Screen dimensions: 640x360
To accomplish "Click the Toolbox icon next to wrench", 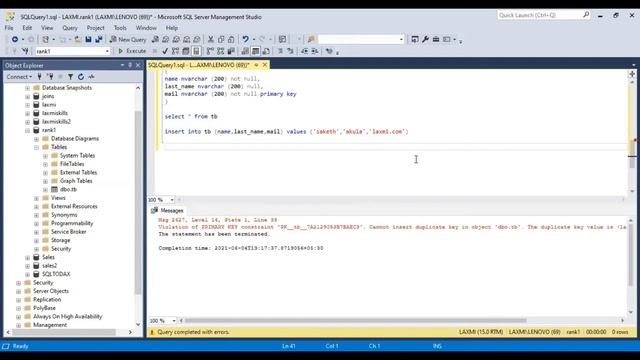I will click(x=436, y=39).
